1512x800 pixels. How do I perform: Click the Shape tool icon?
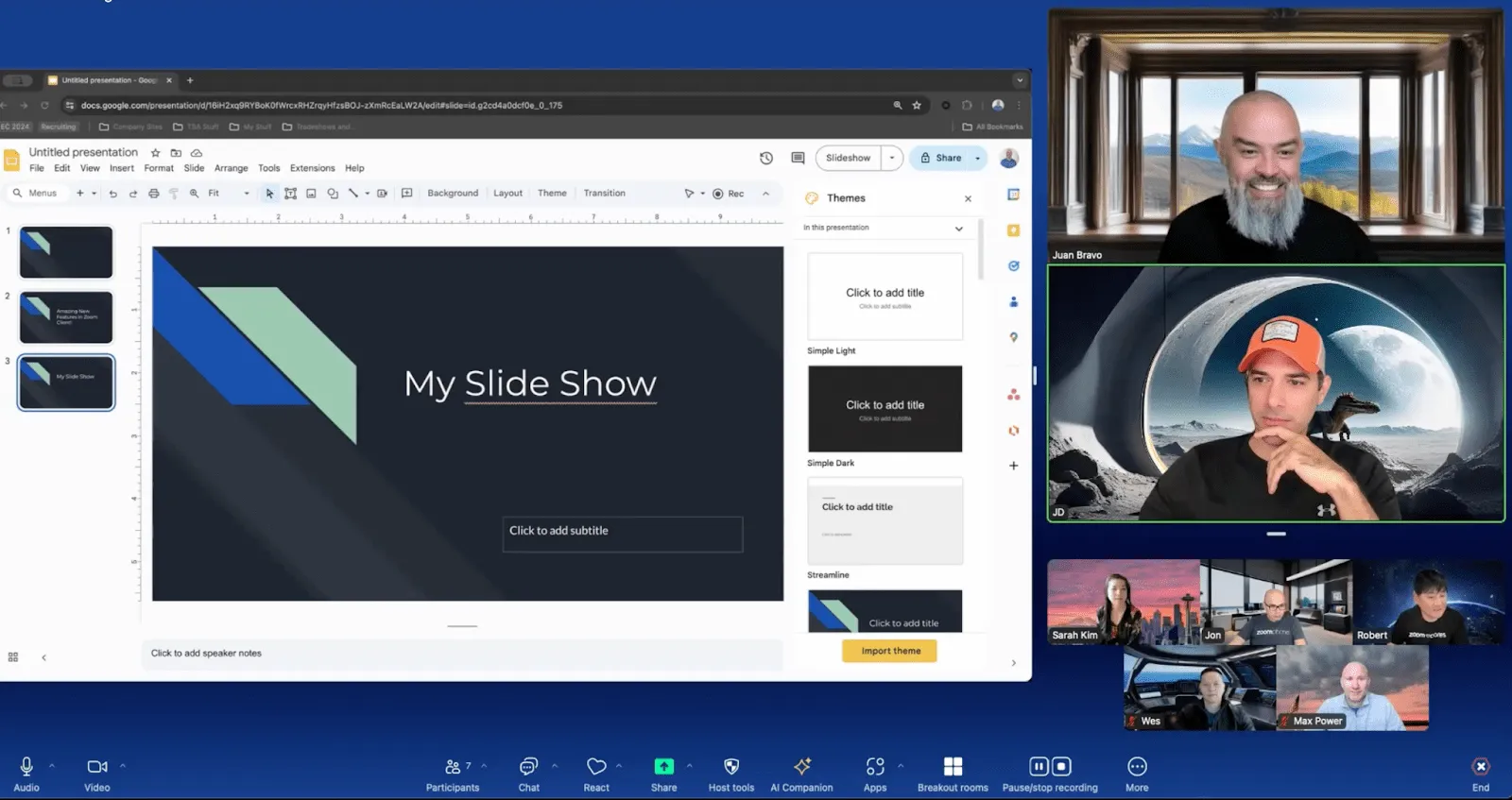point(333,194)
